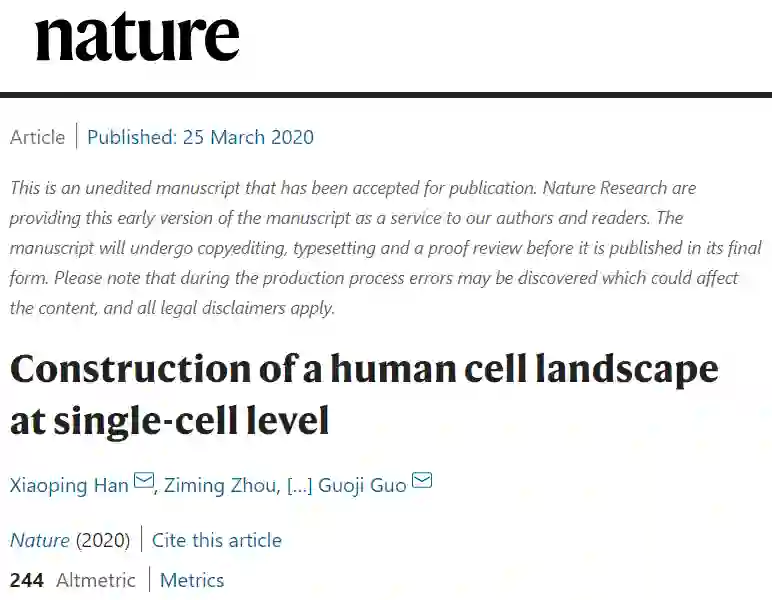Viewport: 772px width, 600px height.
Task: Click the envelope icon after Xiaoping Han
Action: click(x=144, y=483)
